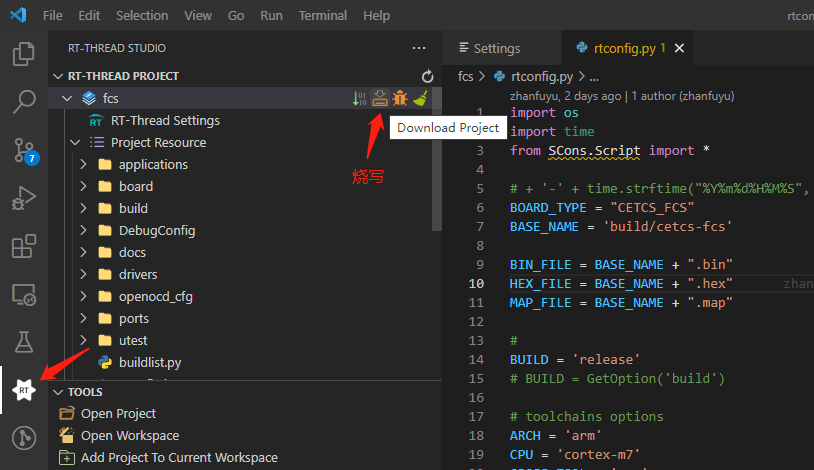This screenshot has width=814, height=470.
Task: Place cursor on BOARD_TYPE code line
Action: pos(602,208)
